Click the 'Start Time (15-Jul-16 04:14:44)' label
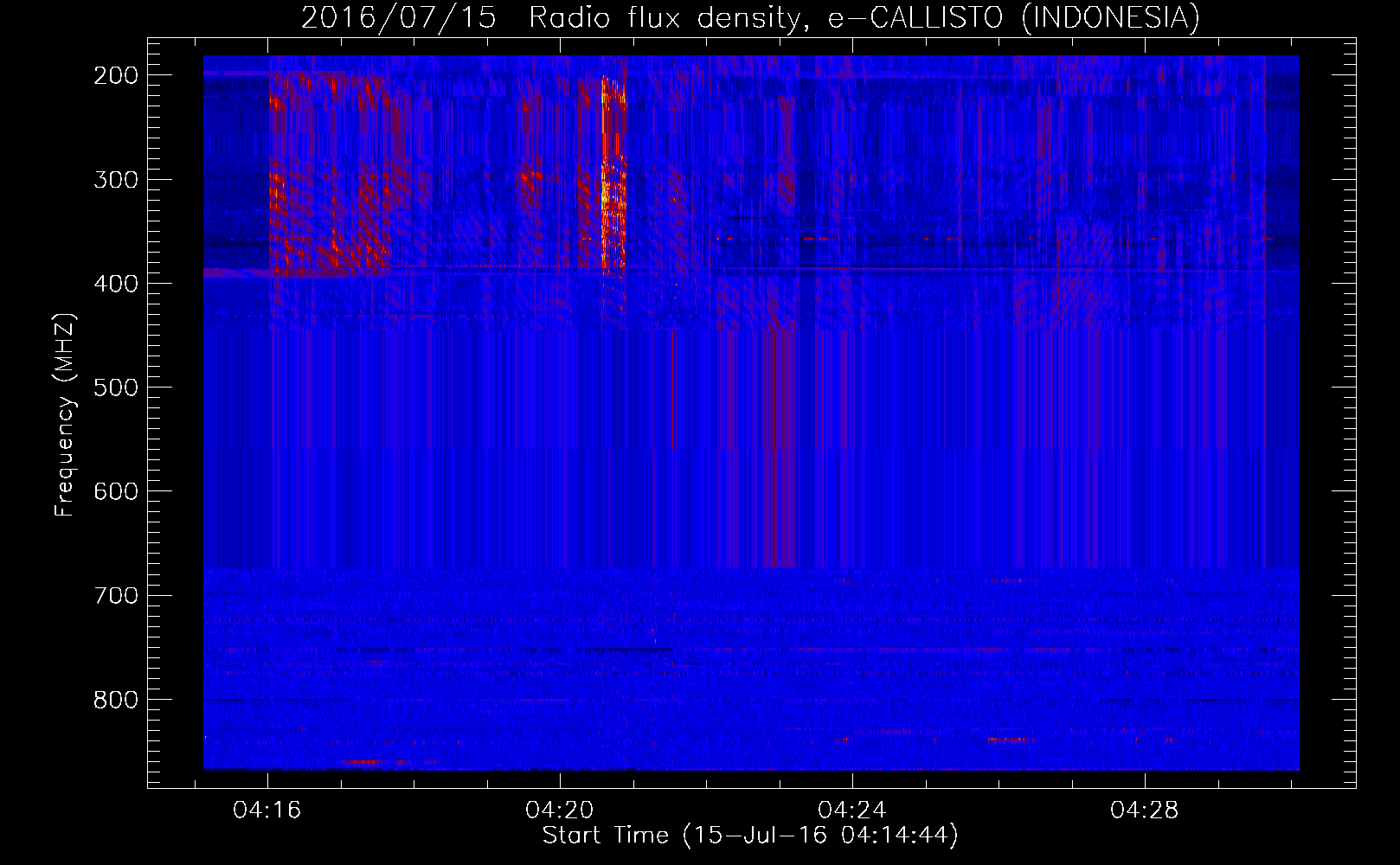Image resolution: width=1400 pixels, height=865 pixels. (x=750, y=836)
